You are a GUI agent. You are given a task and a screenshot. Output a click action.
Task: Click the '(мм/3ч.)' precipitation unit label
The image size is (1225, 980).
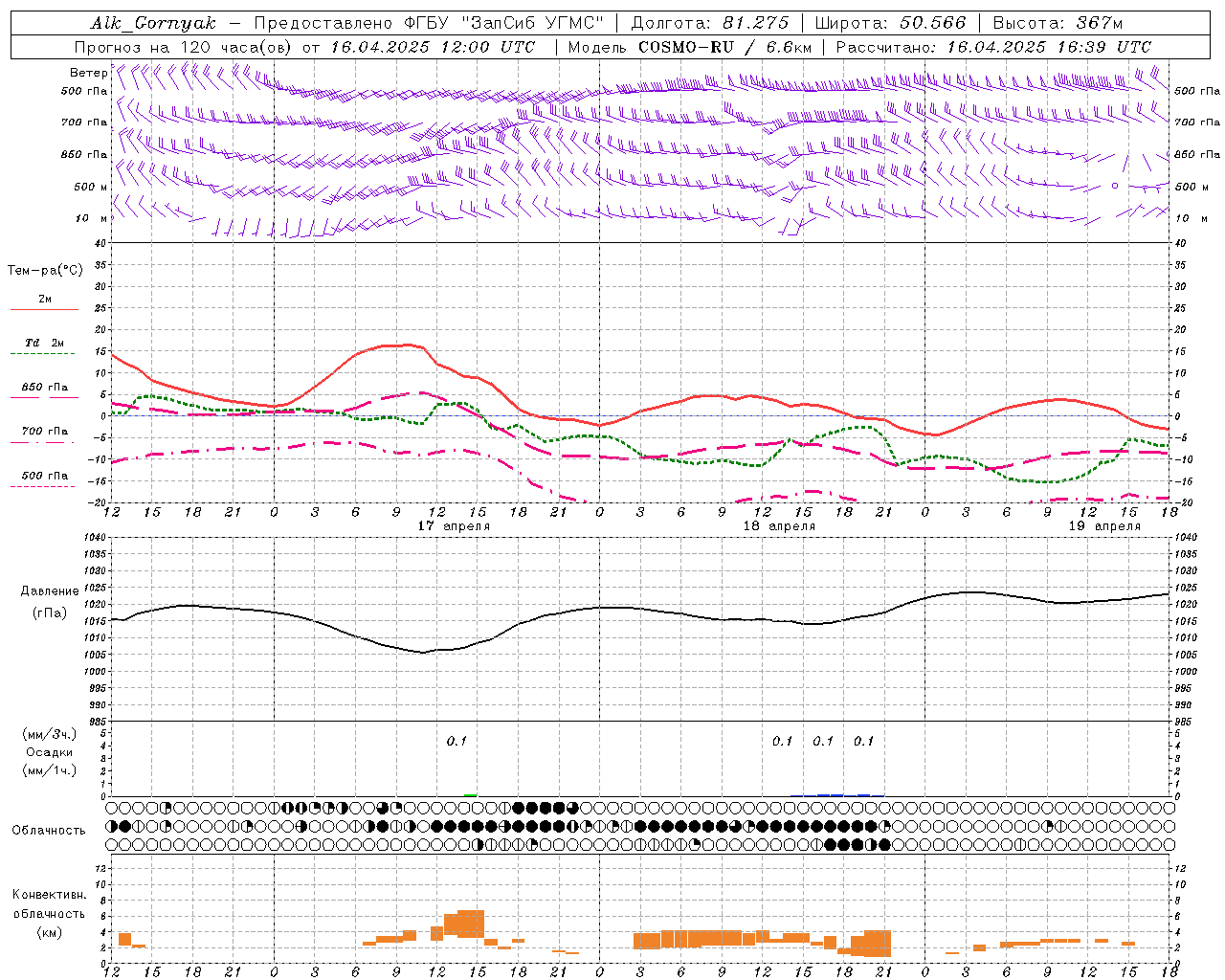click(50, 735)
